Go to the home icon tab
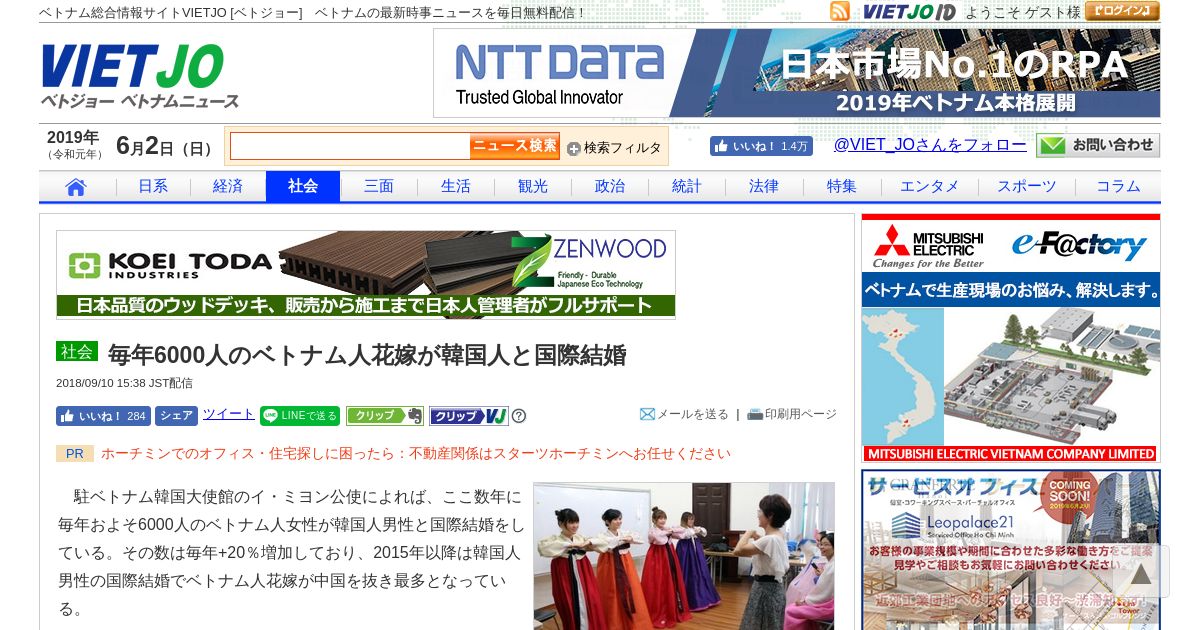Image resolution: width=1200 pixels, height=630 pixels. point(76,187)
